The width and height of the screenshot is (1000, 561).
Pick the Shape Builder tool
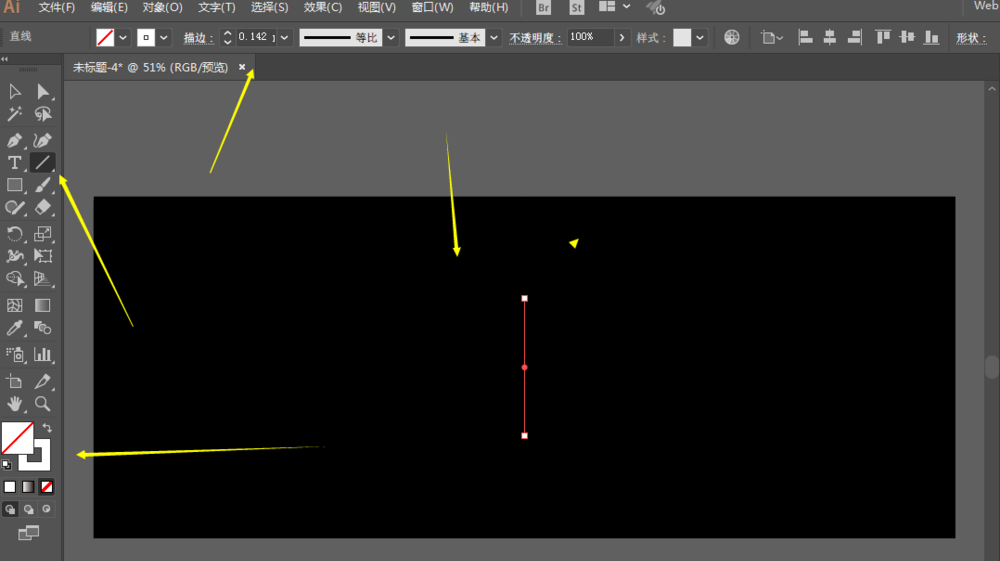[15, 279]
